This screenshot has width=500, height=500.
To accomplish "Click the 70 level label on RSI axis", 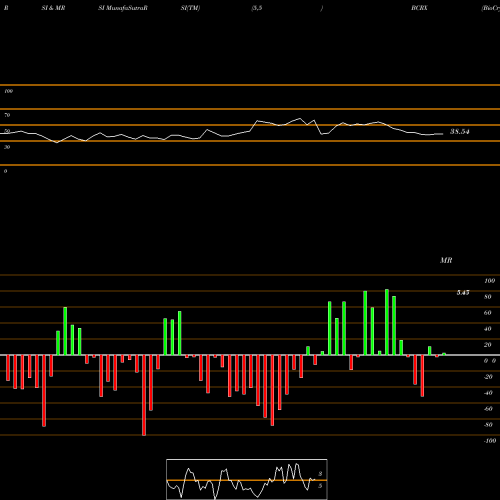I will (7, 115).
